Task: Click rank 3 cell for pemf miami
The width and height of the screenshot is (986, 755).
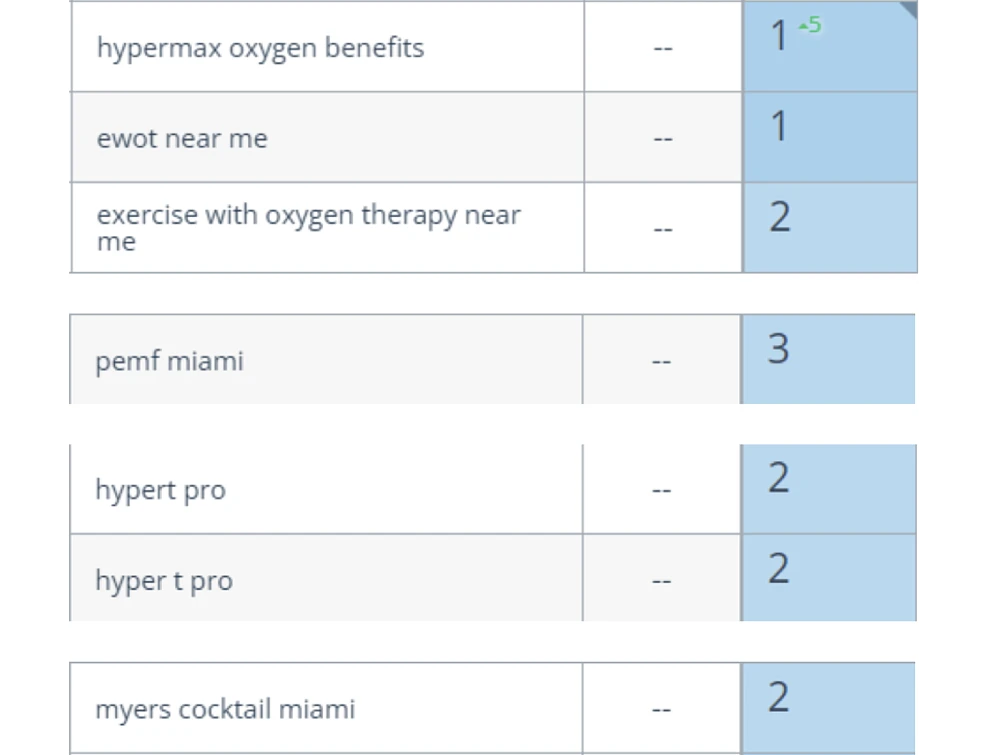Action: pos(828,360)
